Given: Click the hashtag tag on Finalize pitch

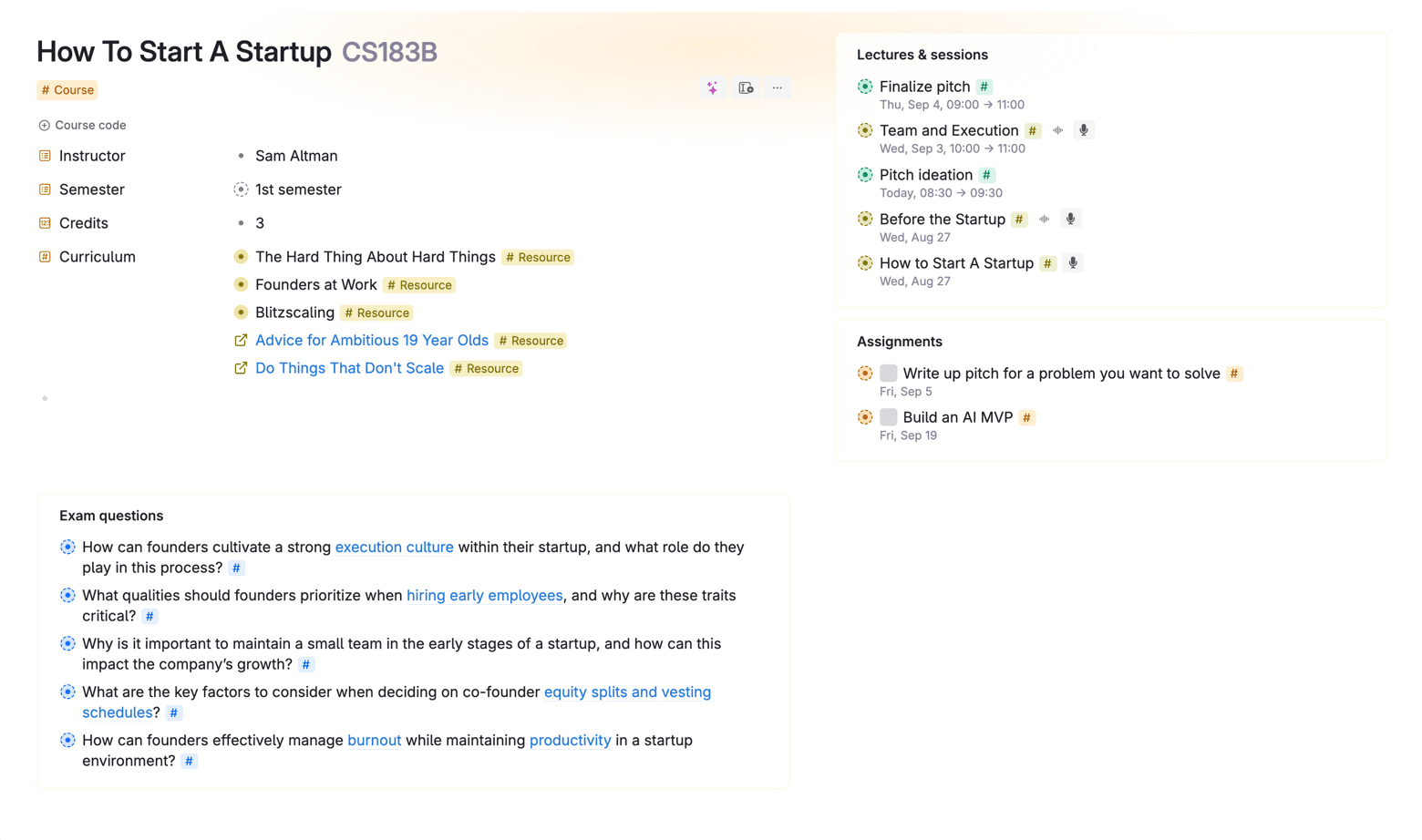Looking at the screenshot, I should click(984, 87).
